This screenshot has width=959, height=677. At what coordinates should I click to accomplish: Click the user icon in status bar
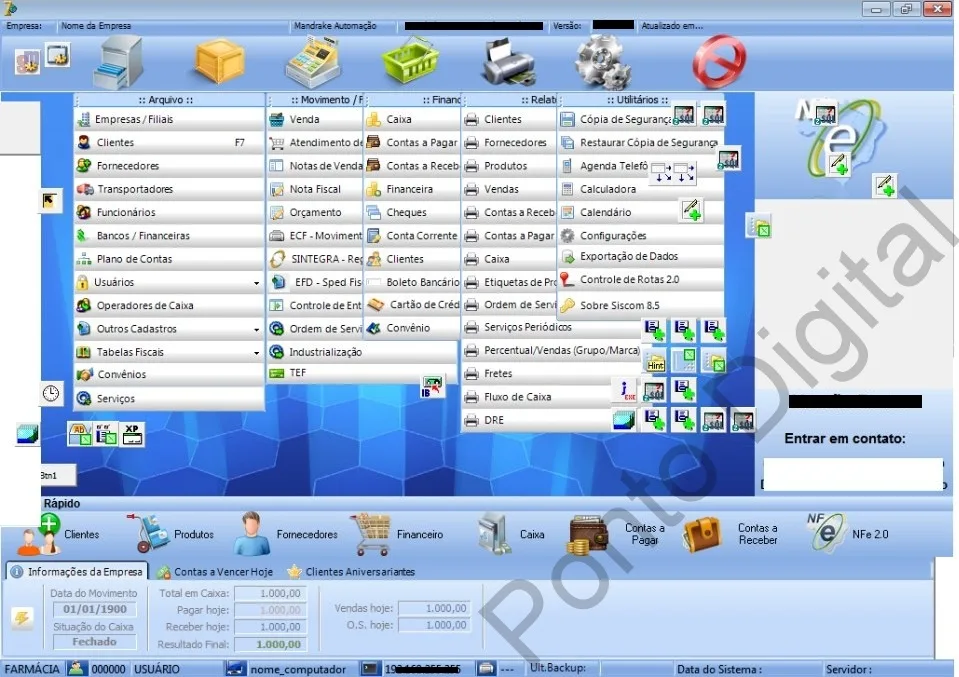coord(76,668)
